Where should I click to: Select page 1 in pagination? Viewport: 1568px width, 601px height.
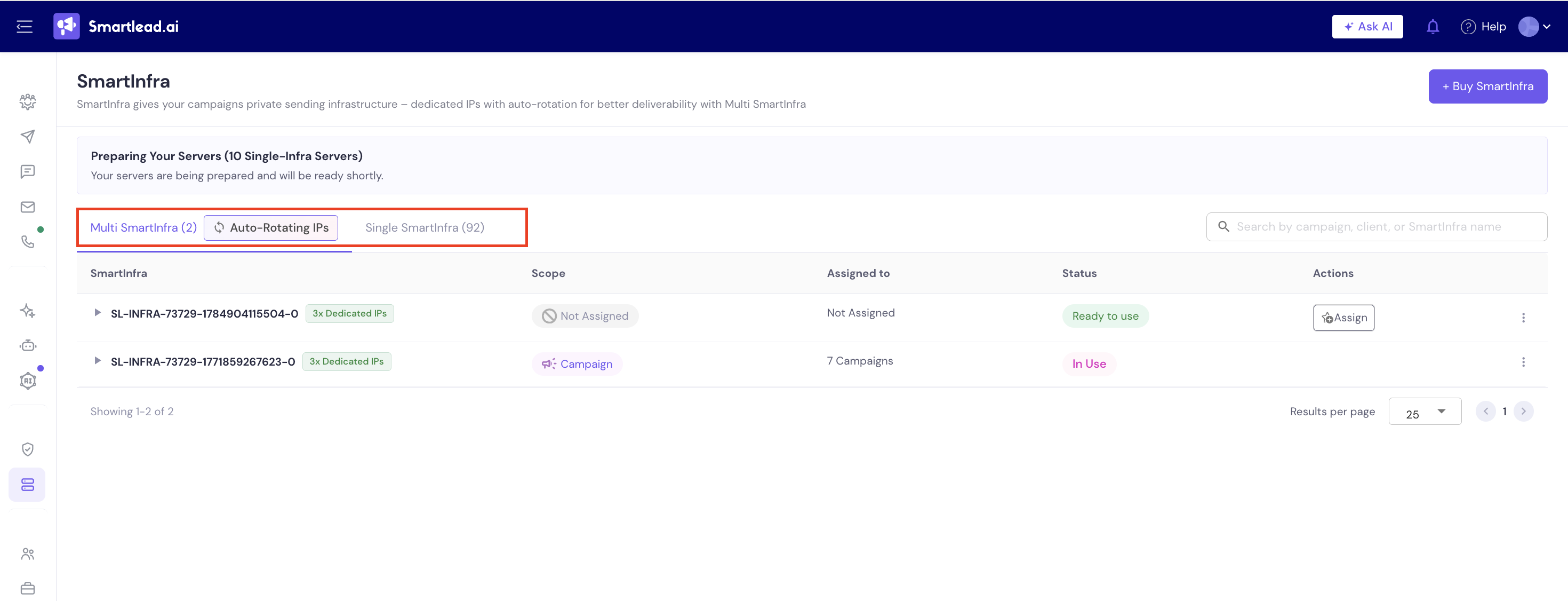pyautogui.click(x=1505, y=412)
